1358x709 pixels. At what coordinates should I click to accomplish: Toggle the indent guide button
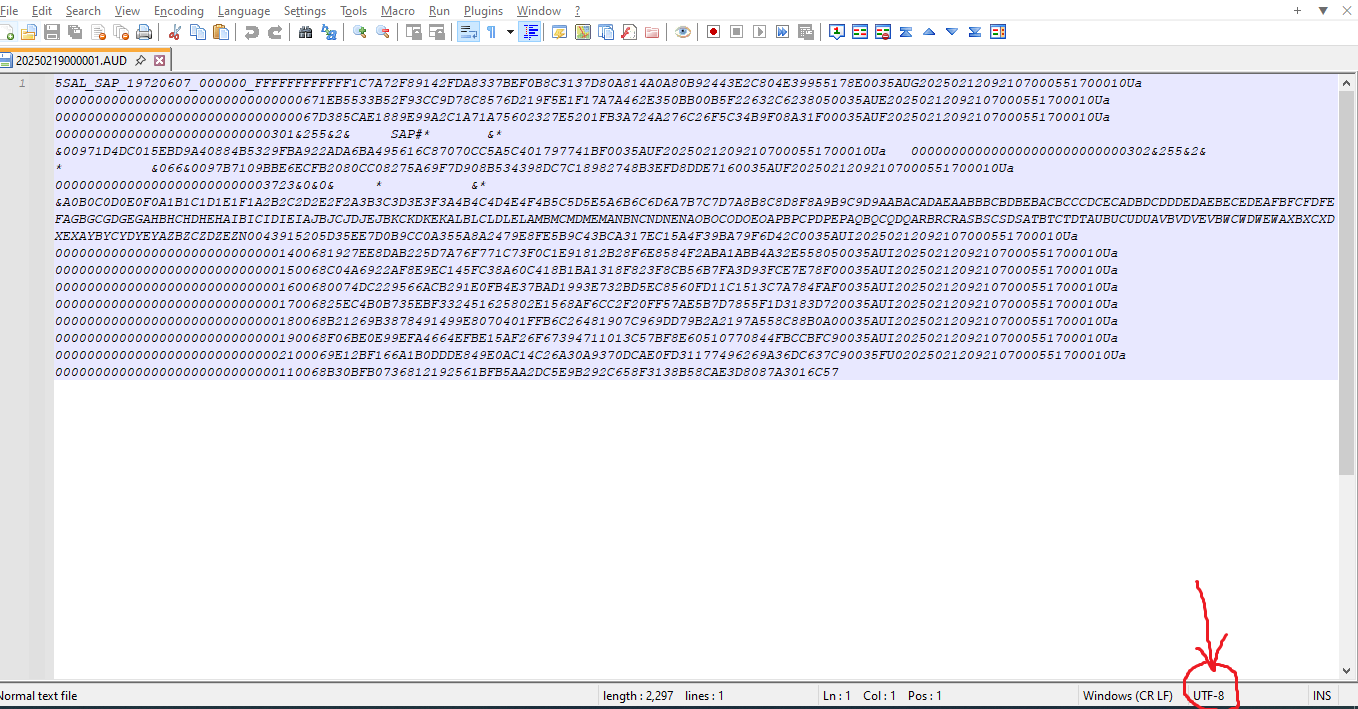530,32
